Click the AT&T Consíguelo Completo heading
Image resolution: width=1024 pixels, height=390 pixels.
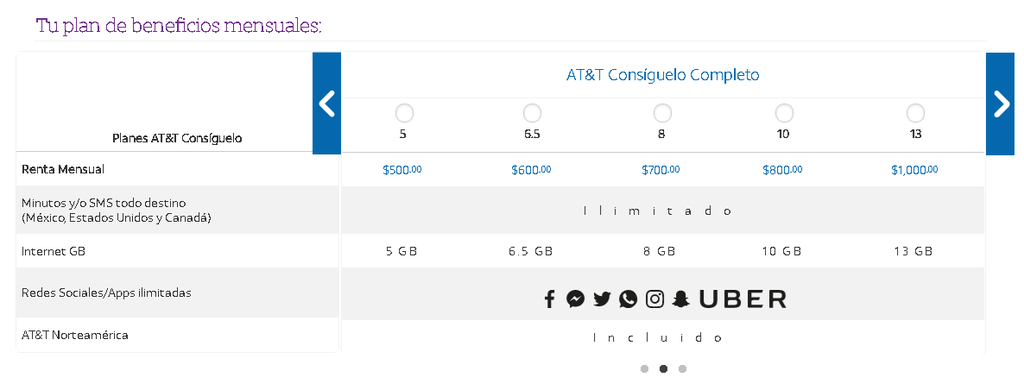click(x=662, y=74)
